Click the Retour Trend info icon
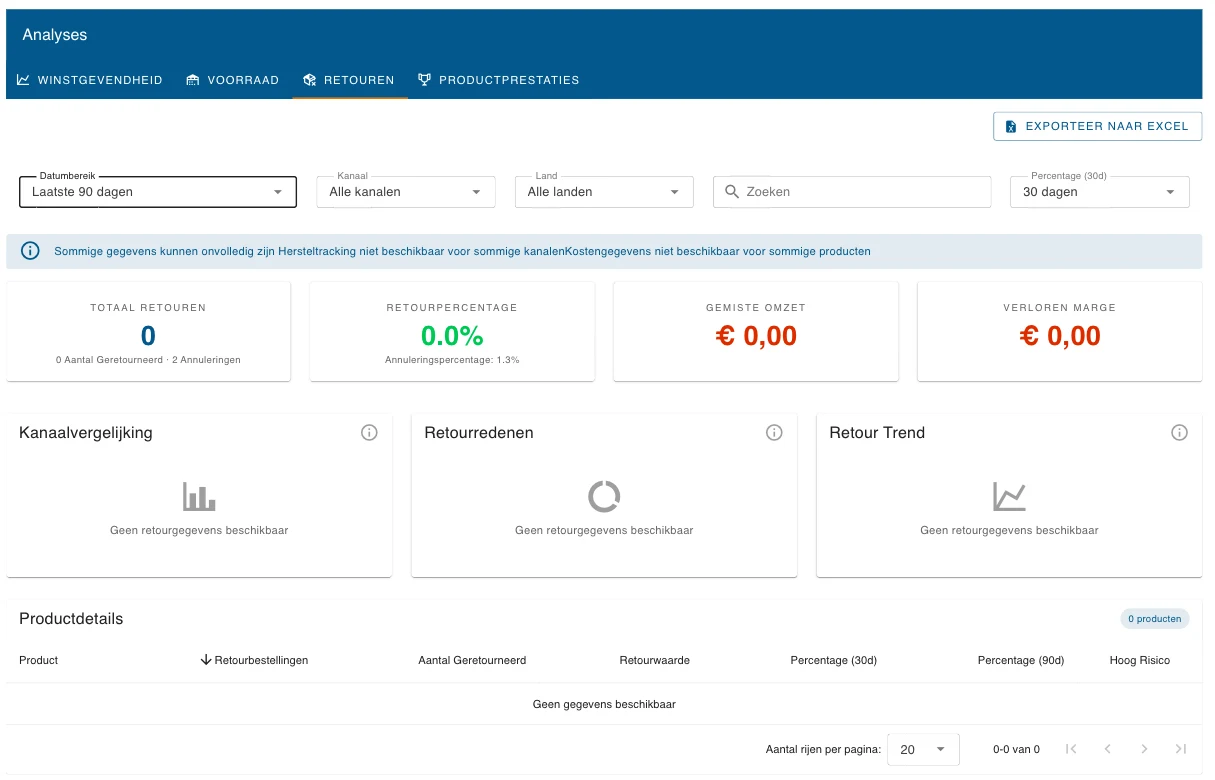The image size is (1215, 780). pyautogui.click(x=1179, y=433)
